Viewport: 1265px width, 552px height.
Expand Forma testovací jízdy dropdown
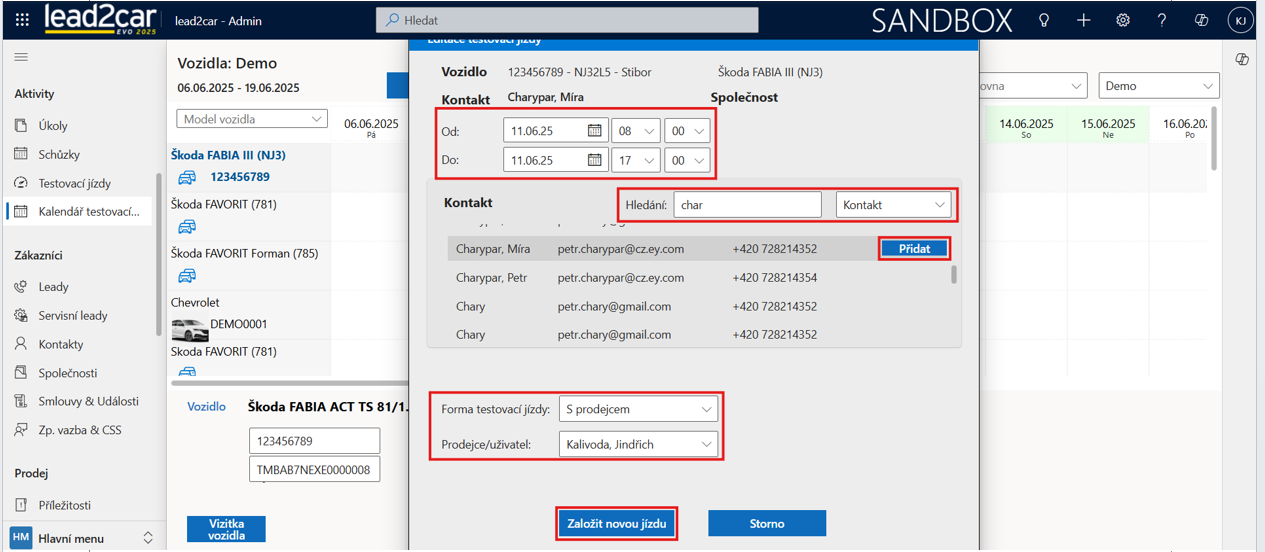coord(638,409)
